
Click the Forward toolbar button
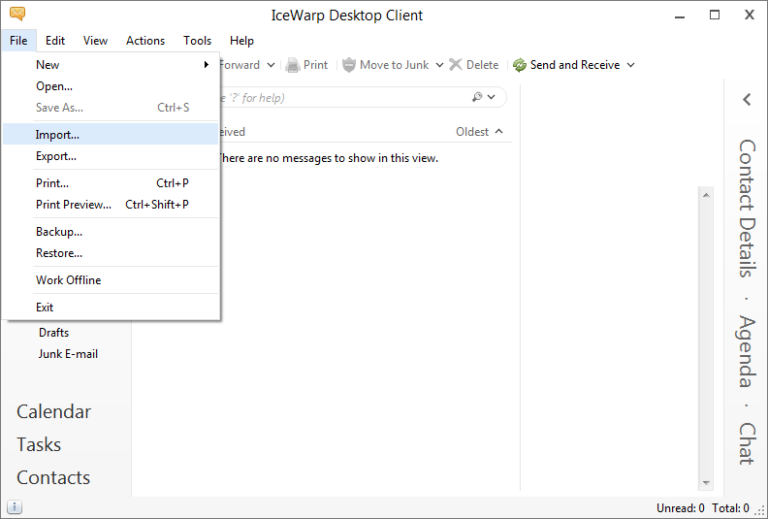click(x=240, y=65)
